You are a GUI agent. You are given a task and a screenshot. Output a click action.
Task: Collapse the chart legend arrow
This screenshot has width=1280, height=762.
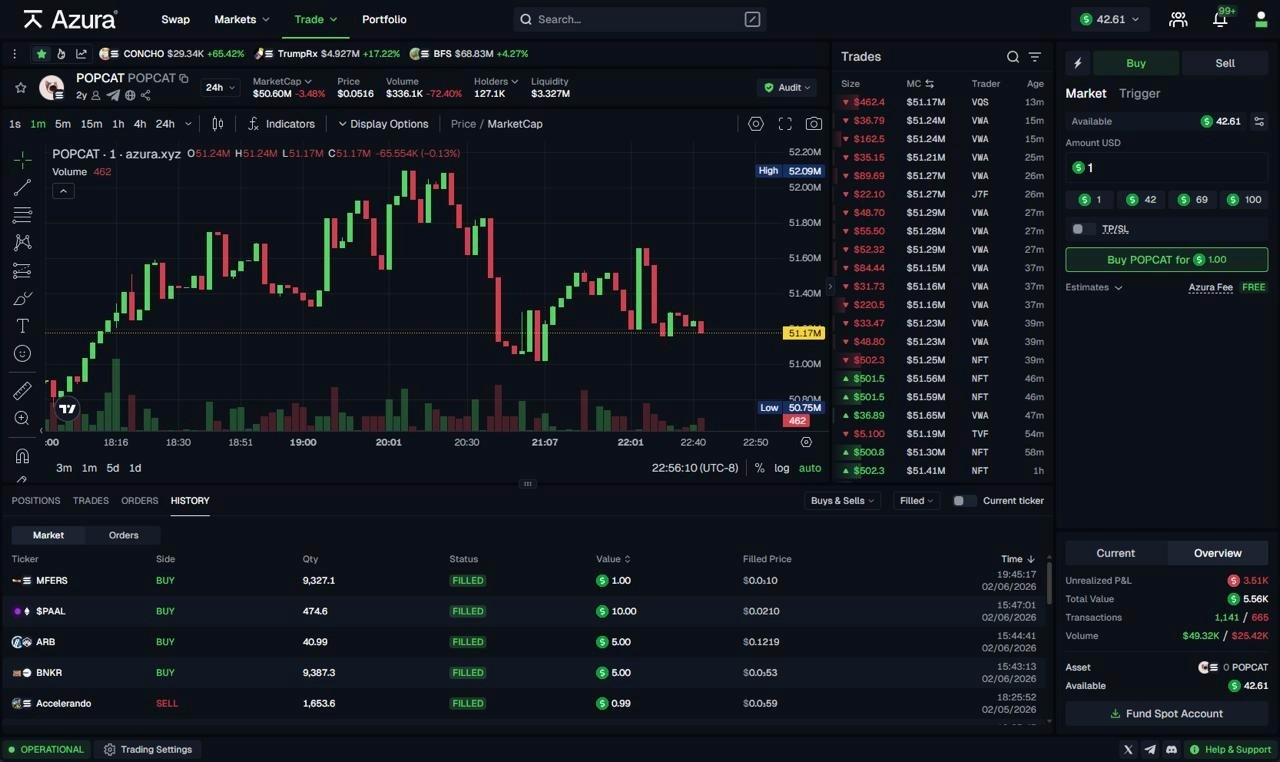[x=63, y=191]
